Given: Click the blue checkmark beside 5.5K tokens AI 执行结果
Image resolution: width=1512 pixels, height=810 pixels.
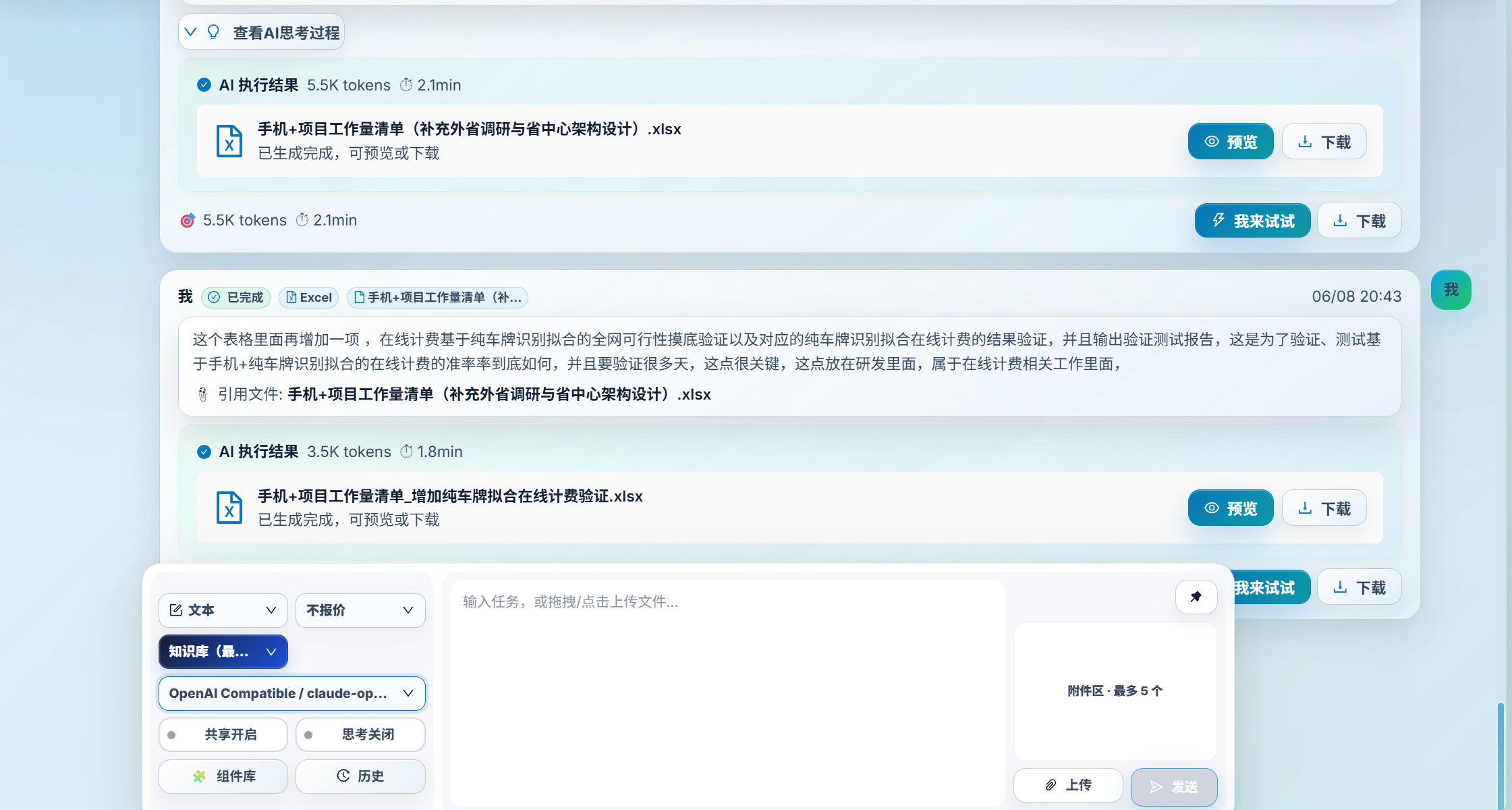Looking at the screenshot, I should coord(204,85).
